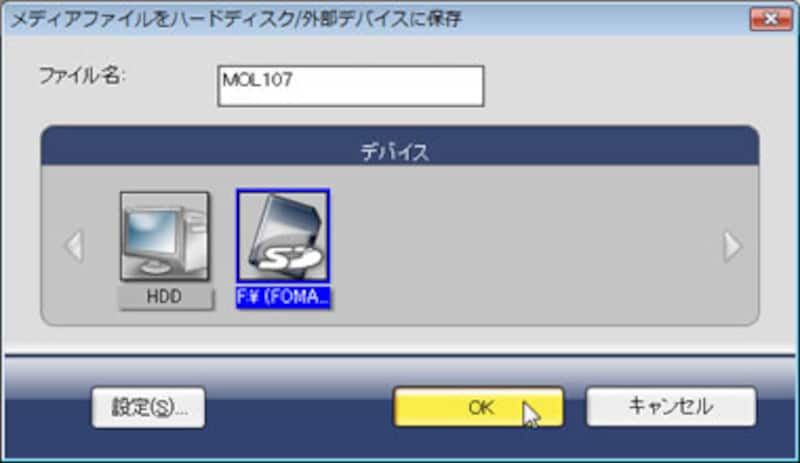
Task: Click the MOL107 text in filename box
Action: (x=258, y=80)
